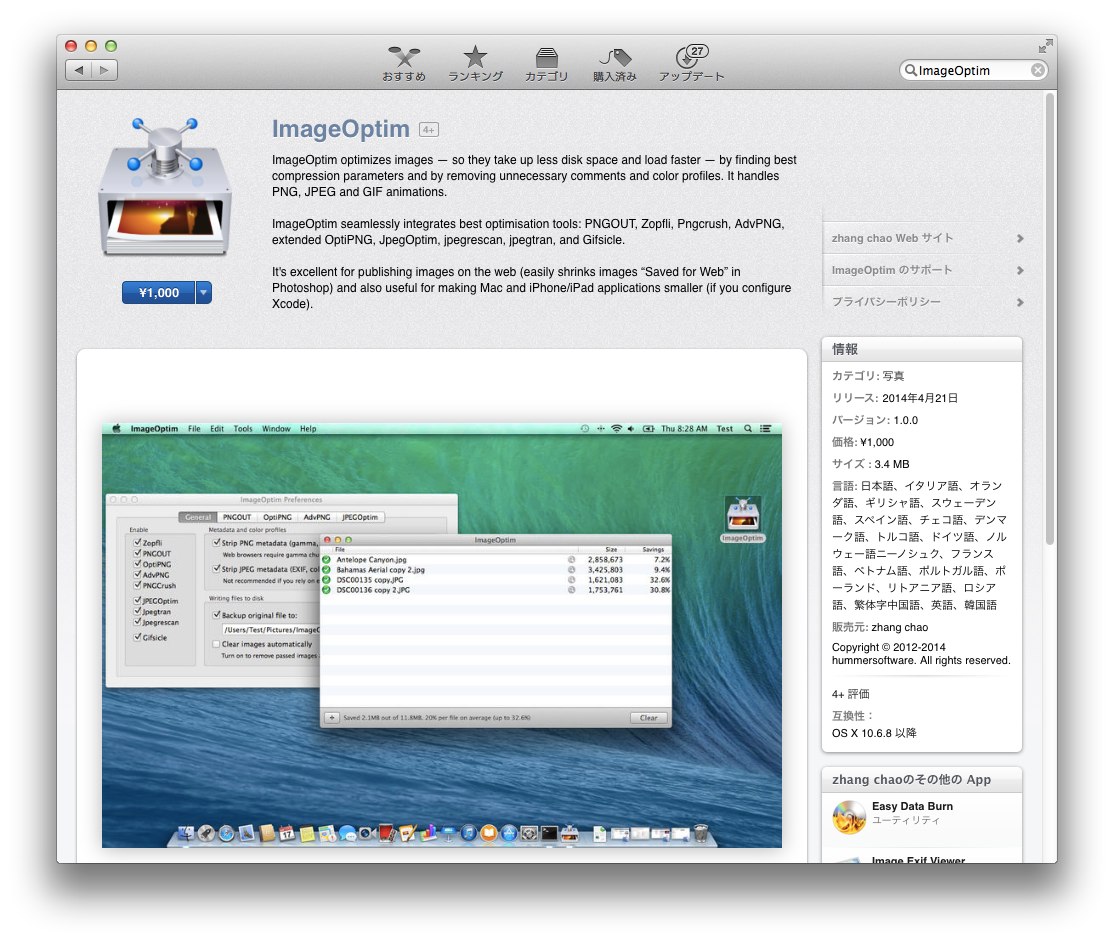Go forward with the right arrow button
1114x942 pixels.
pos(104,70)
